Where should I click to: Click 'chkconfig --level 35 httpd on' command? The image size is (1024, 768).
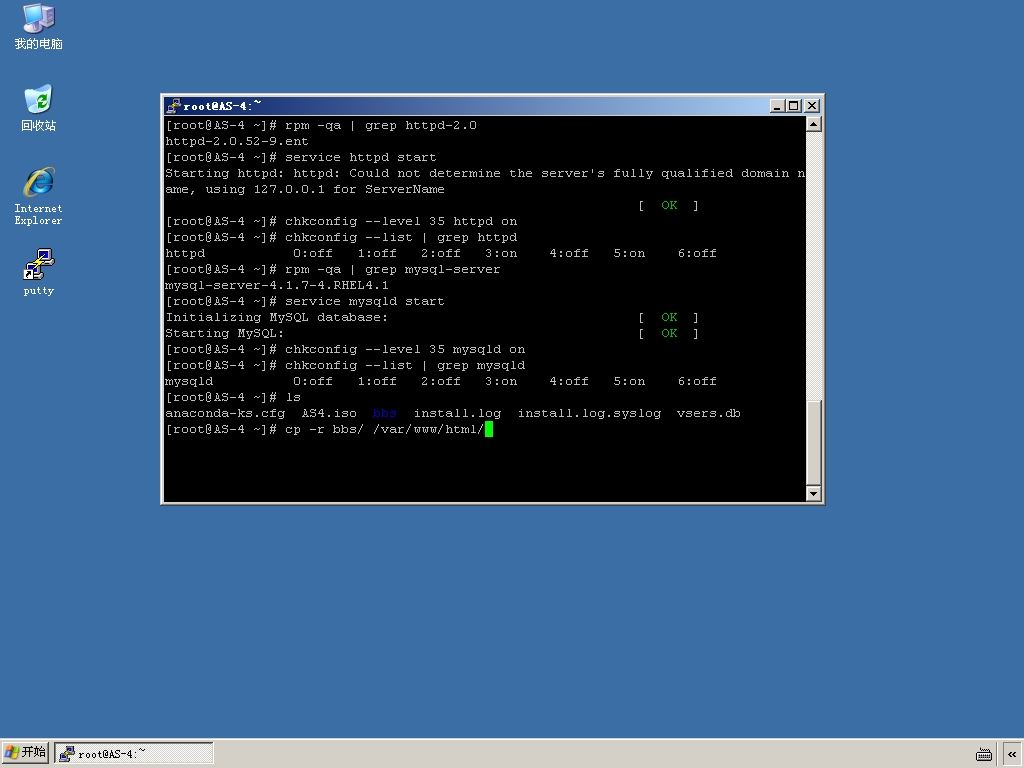401,221
